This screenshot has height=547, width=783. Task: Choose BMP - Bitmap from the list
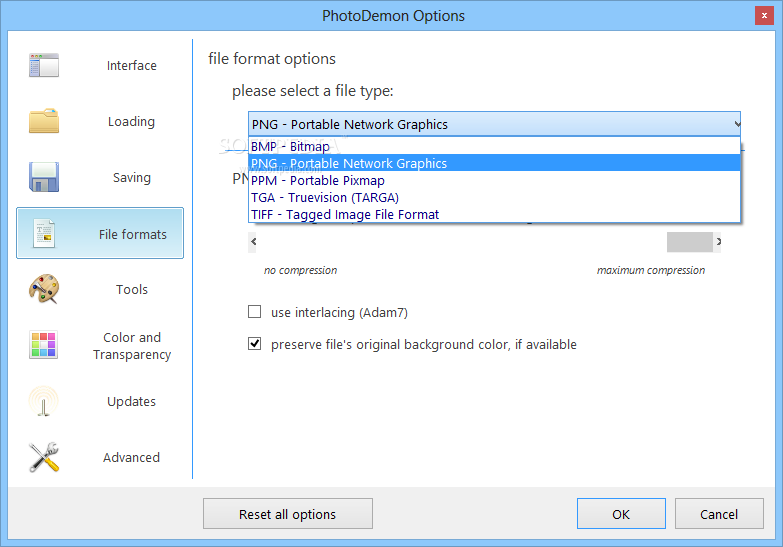click(494, 146)
